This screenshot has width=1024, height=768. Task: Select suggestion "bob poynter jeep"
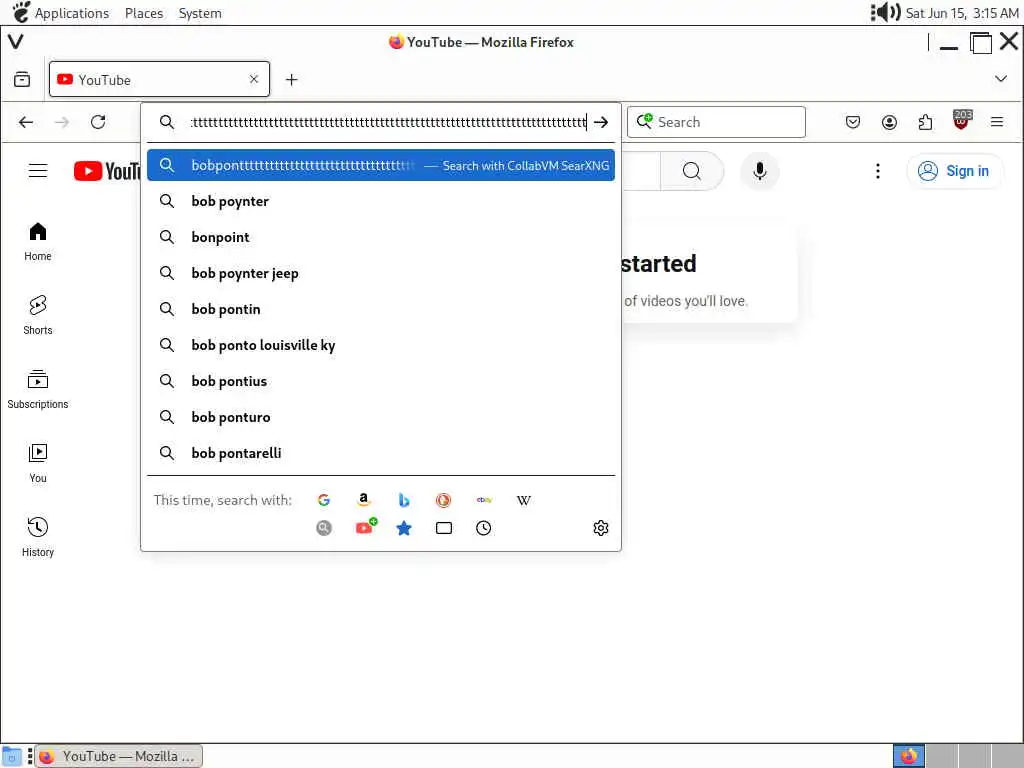(x=381, y=273)
